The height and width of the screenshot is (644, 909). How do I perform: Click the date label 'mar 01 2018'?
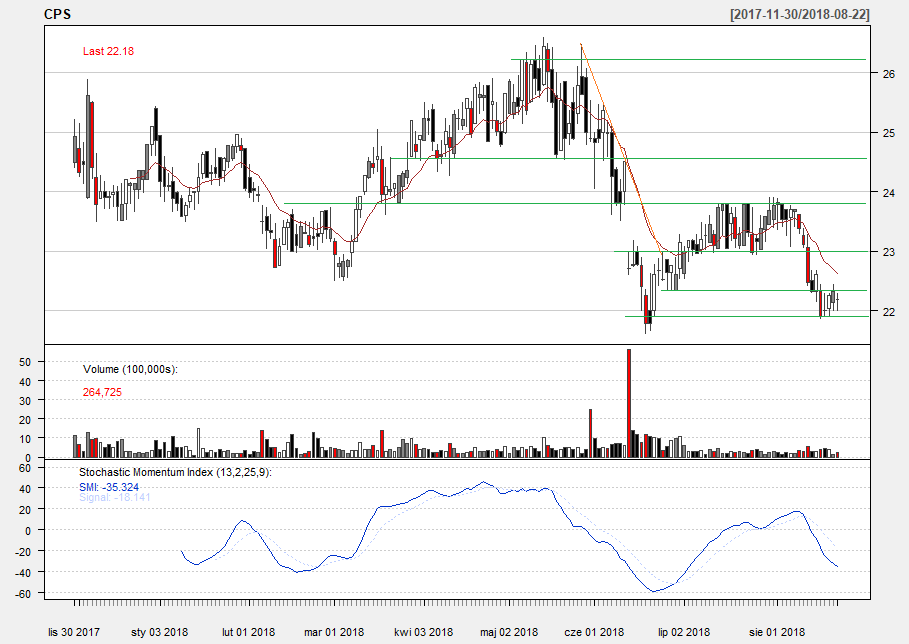pos(334,632)
